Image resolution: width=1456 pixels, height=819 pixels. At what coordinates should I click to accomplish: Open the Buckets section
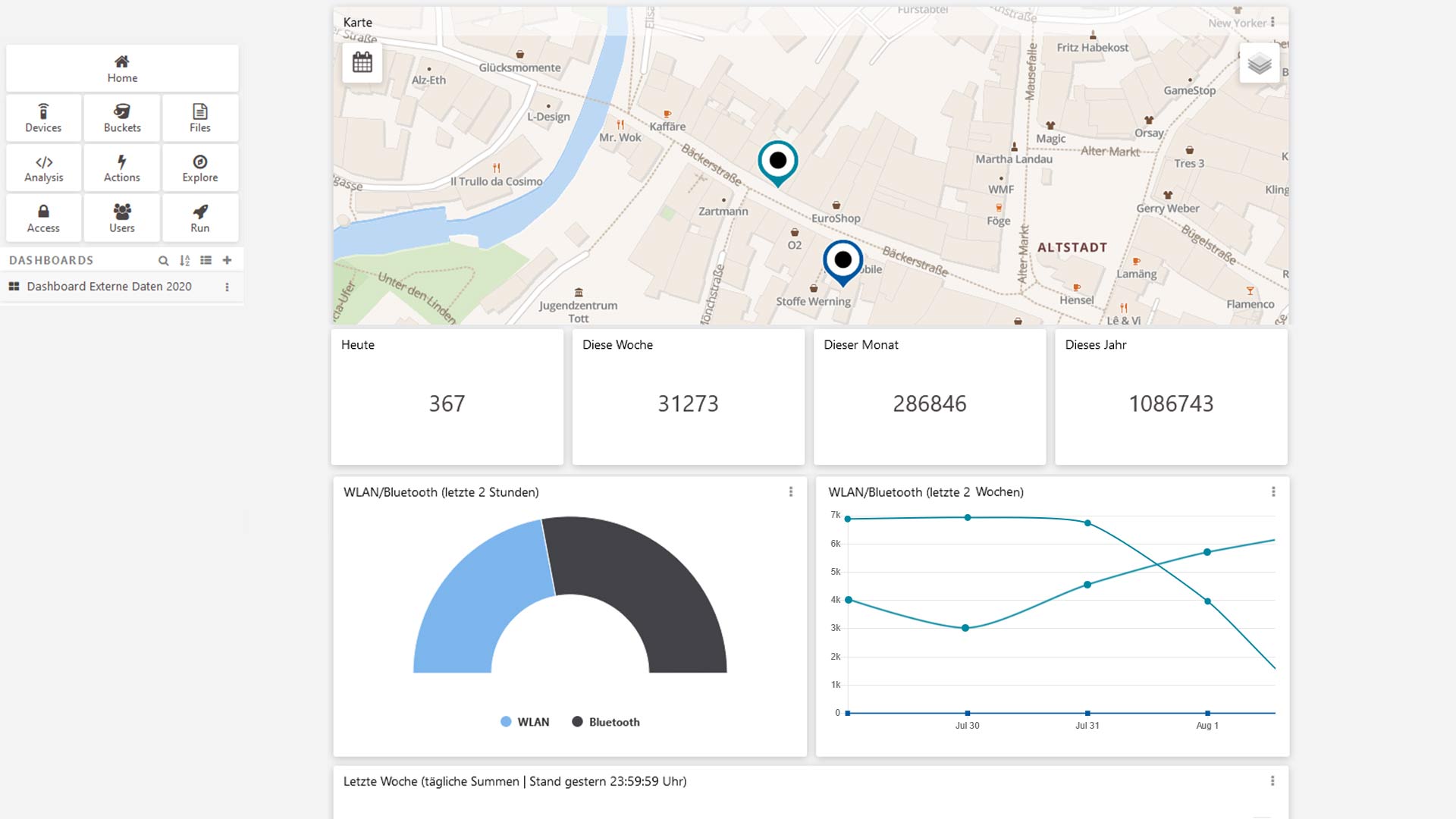click(122, 118)
